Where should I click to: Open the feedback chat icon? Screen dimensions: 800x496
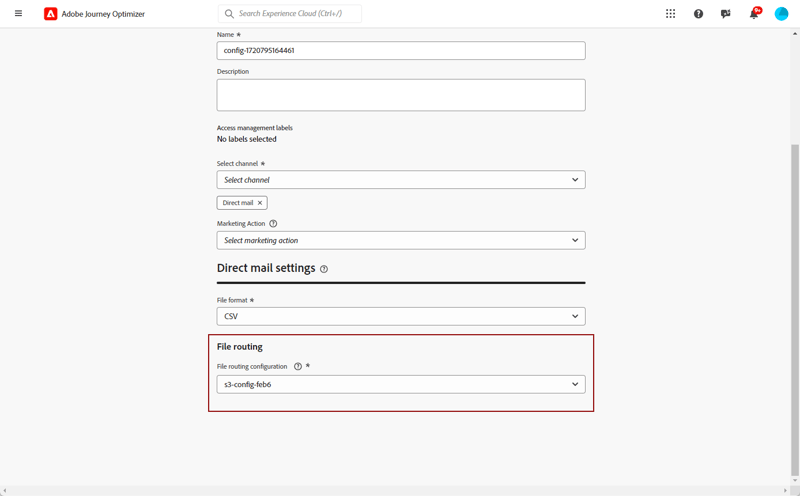click(x=726, y=14)
